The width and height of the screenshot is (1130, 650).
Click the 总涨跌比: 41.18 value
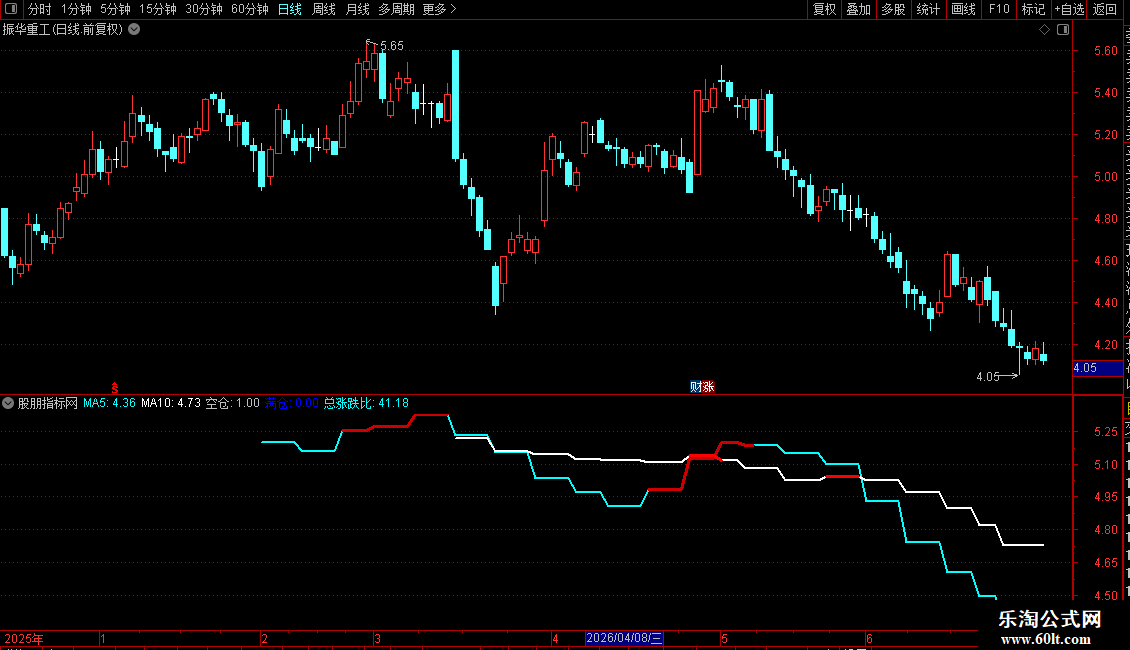tap(366, 404)
